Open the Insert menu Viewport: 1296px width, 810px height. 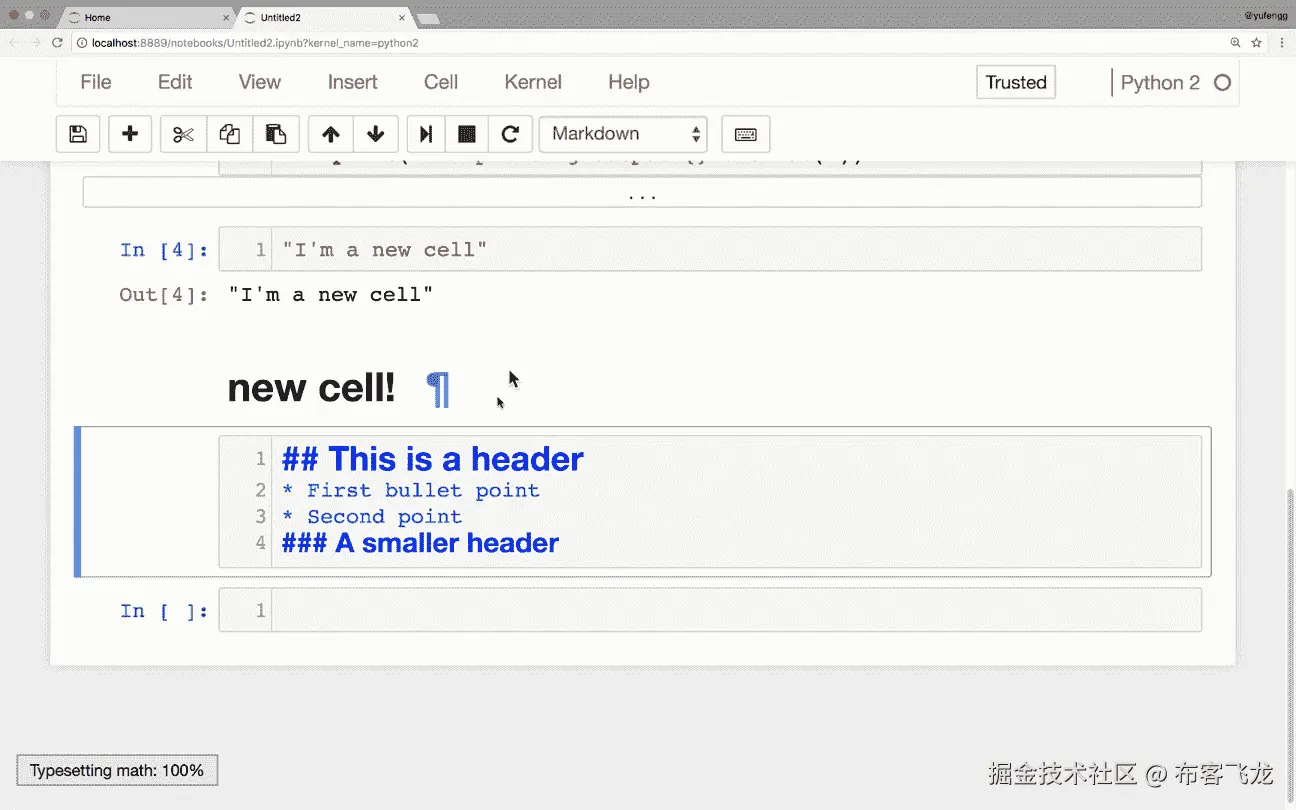pyautogui.click(x=353, y=82)
